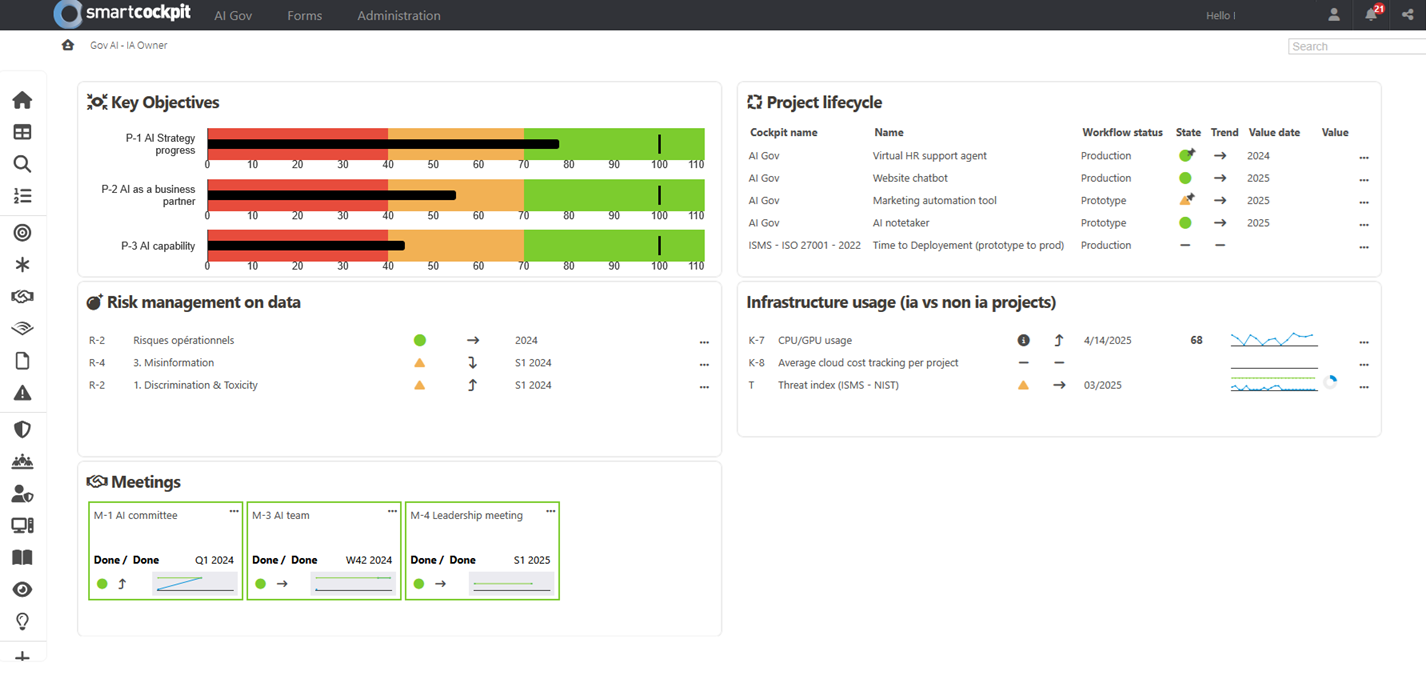
Task: Open three-dot menu on M-1 AI committee card
Action: pyautogui.click(x=234, y=511)
